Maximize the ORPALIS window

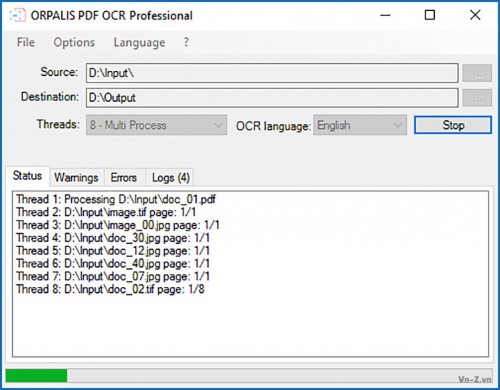click(x=430, y=15)
